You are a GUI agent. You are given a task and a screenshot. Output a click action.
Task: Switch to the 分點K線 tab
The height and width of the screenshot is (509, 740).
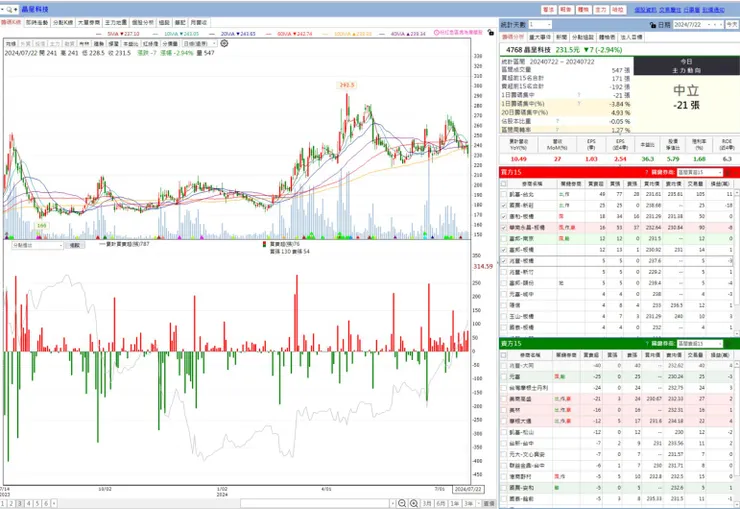(x=63, y=23)
